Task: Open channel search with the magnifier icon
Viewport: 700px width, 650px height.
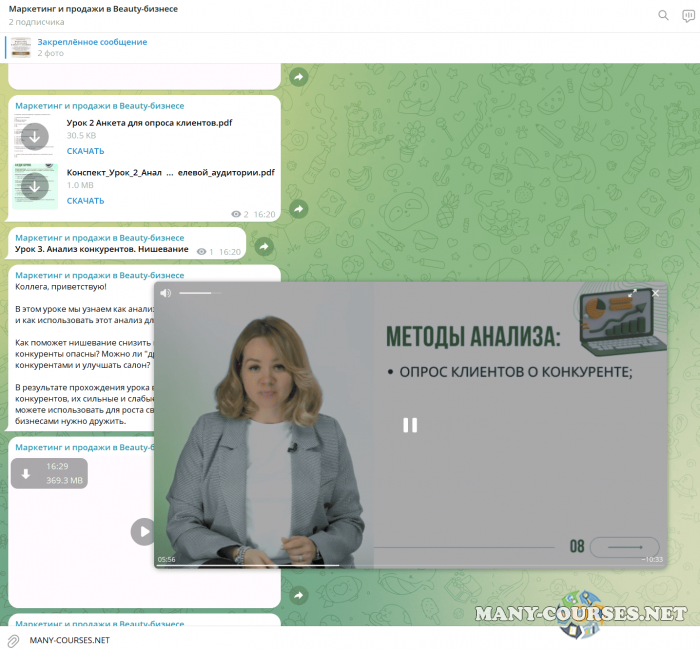Action: click(663, 15)
